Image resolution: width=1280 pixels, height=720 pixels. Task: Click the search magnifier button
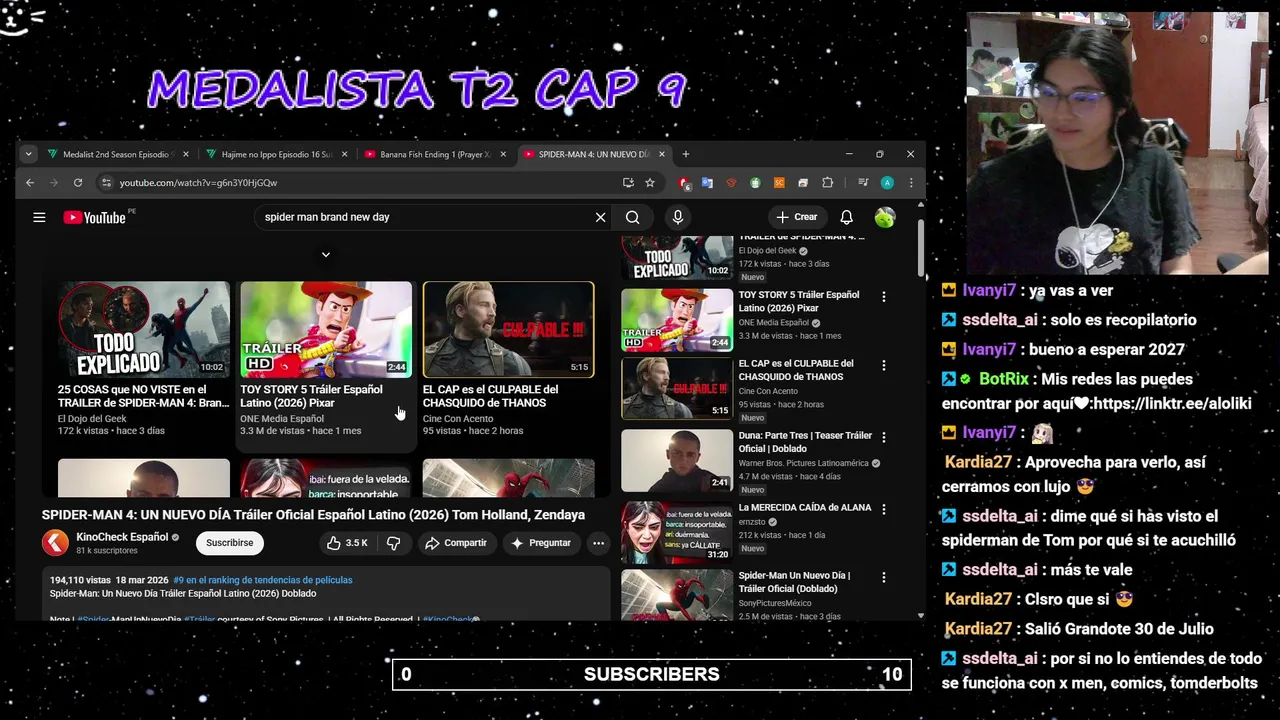(632, 217)
